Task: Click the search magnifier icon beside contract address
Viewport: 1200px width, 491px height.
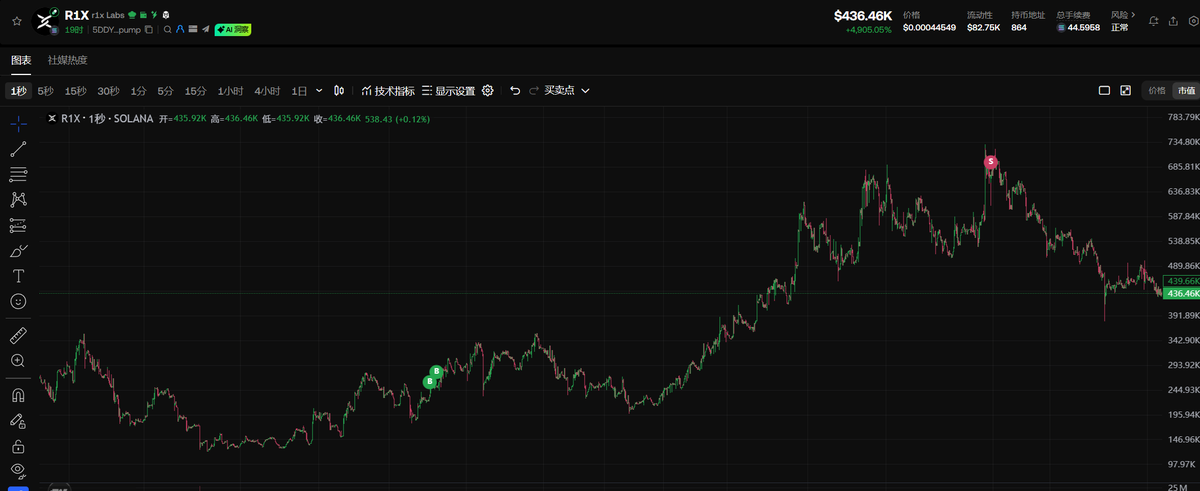Action: coord(168,30)
